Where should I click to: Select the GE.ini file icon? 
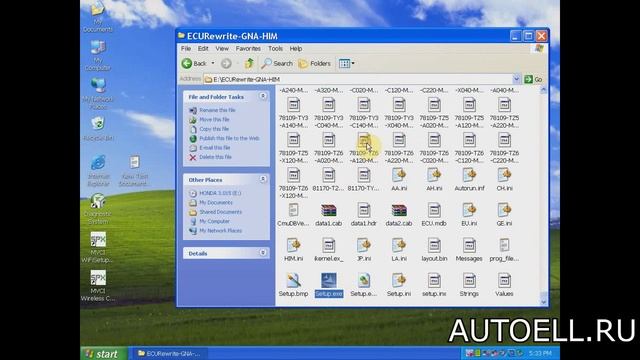coord(504,211)
